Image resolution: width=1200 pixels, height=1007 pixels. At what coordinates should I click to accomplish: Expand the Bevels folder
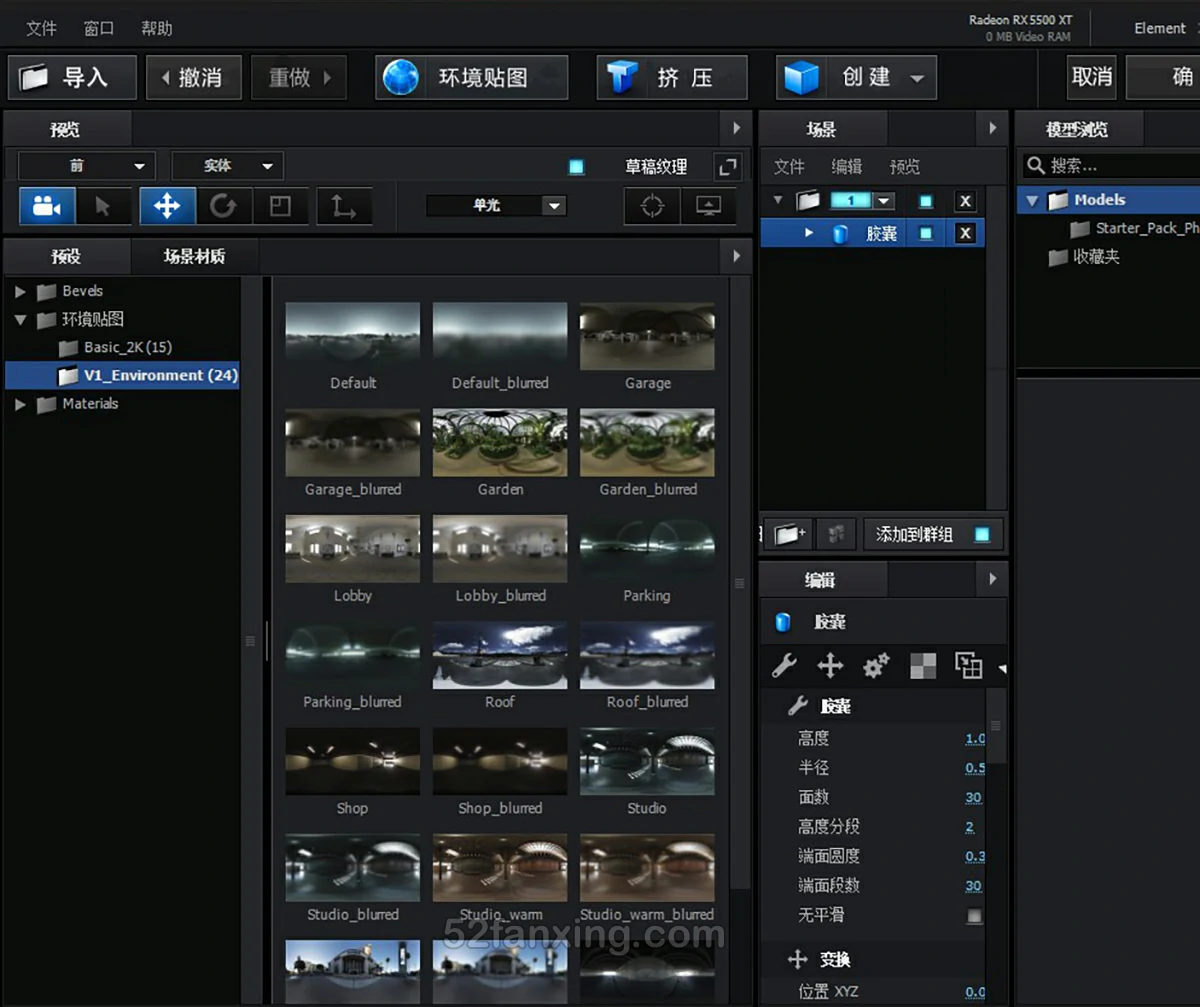point(20,292)
